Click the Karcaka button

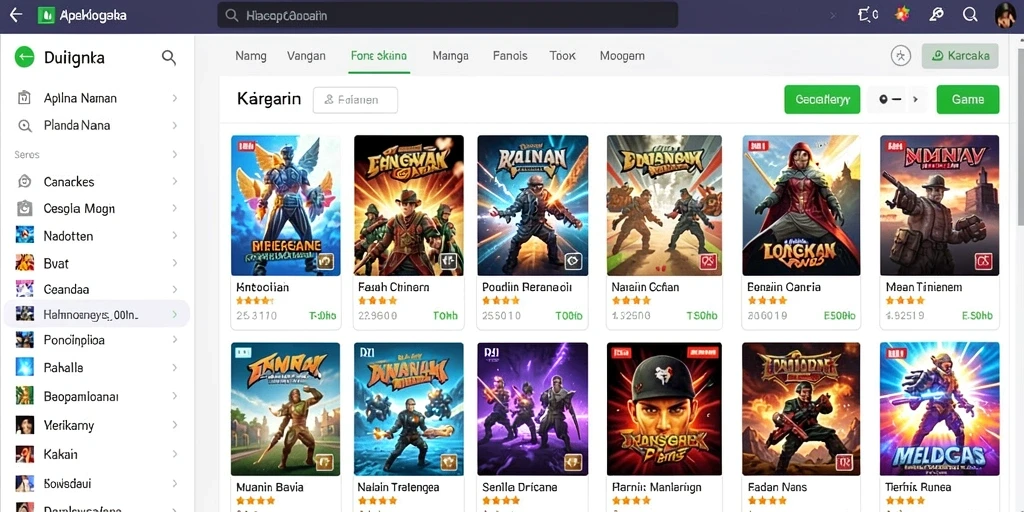[x=960, y=56]
